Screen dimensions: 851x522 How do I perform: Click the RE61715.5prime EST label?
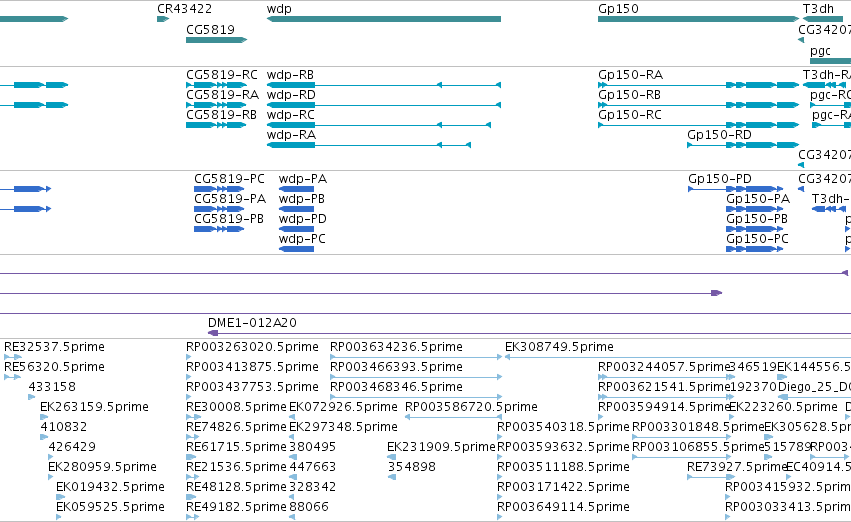pos(236,447)
